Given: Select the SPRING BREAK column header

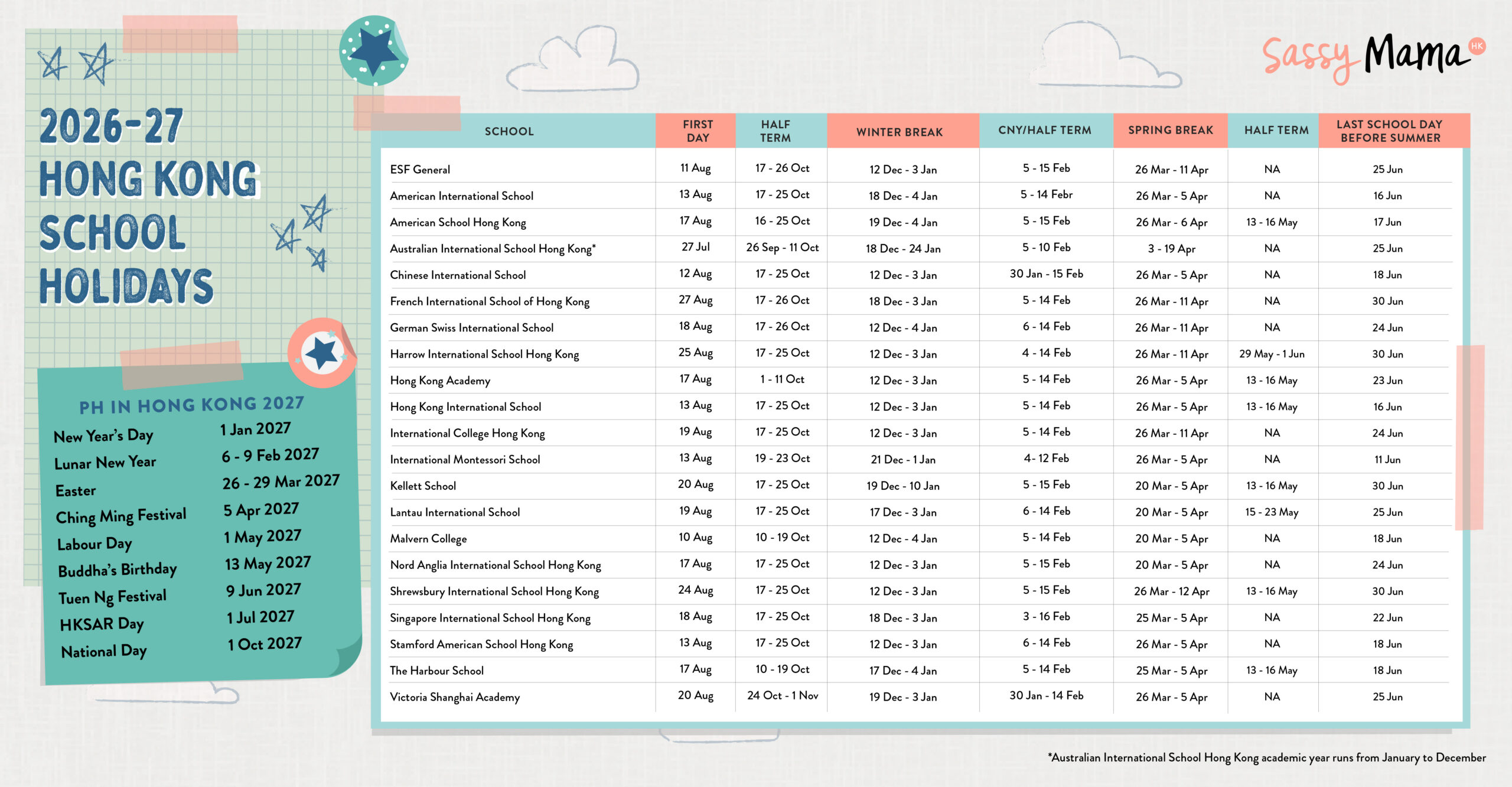Looking at the screenshot, I should click(1171, 130).
